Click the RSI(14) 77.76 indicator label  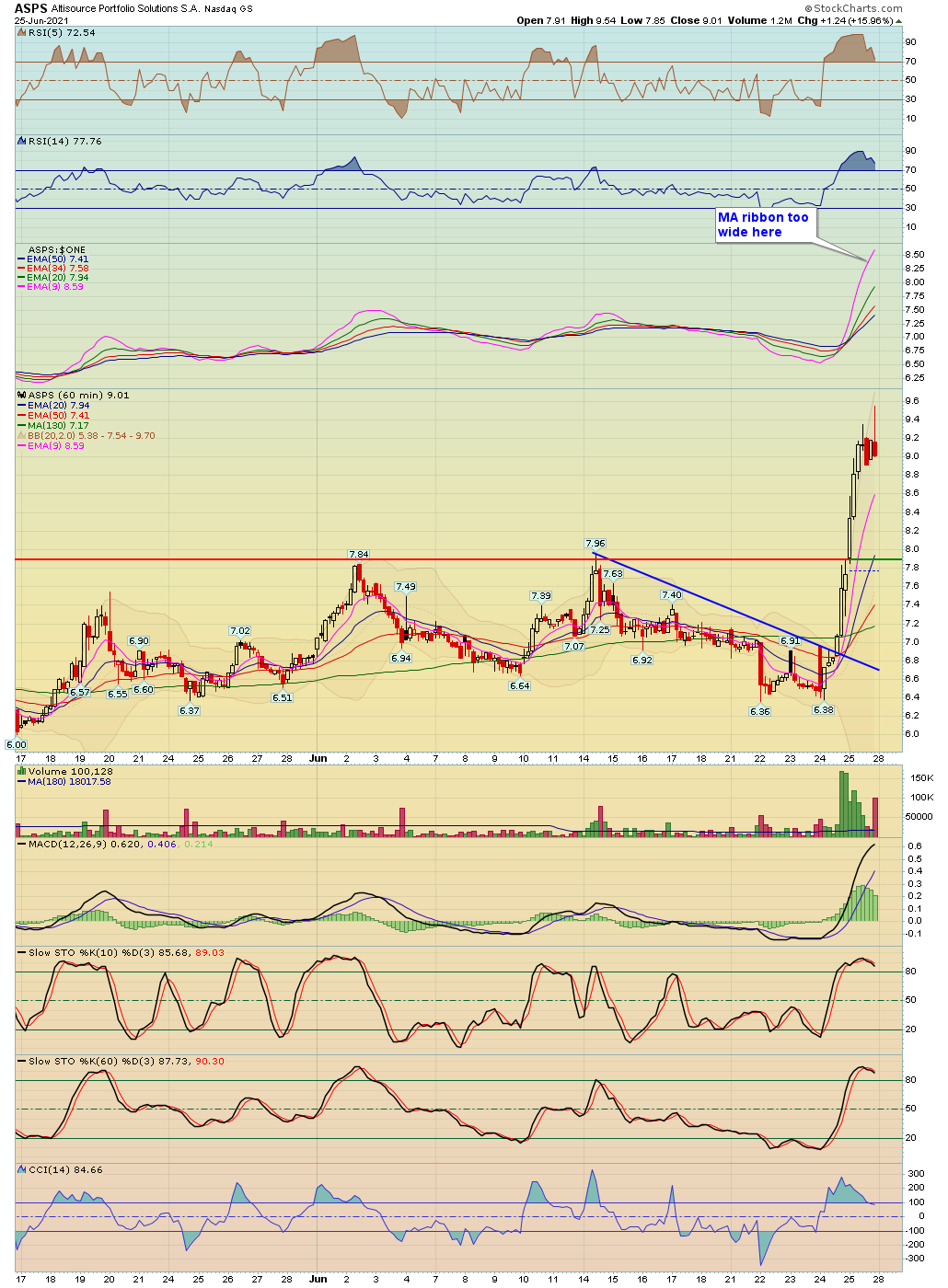(65, 141)
